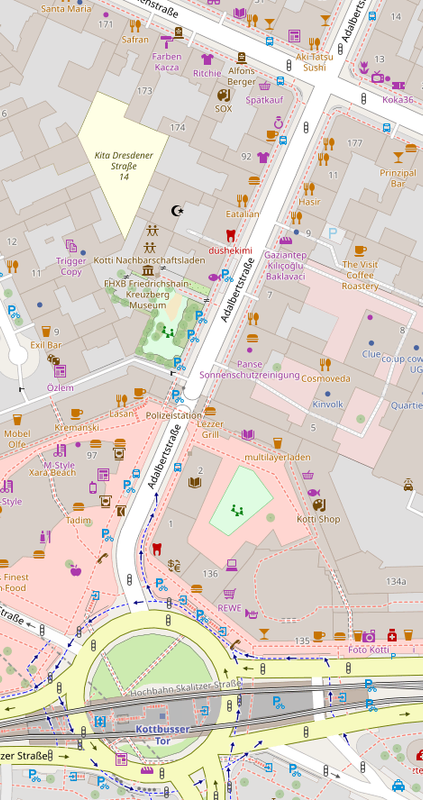Click the Eatalian restaurant icon
This screenshot has width=423, height=800.
[242, 201]
